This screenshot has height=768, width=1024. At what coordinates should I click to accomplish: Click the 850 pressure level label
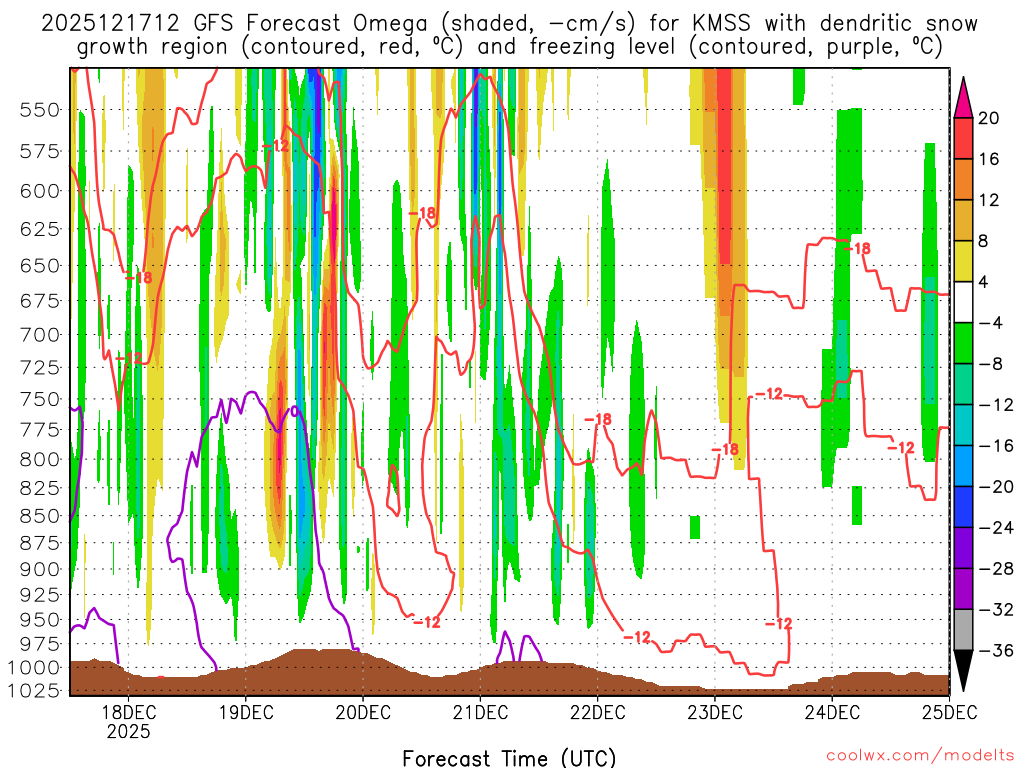(40, 516)
